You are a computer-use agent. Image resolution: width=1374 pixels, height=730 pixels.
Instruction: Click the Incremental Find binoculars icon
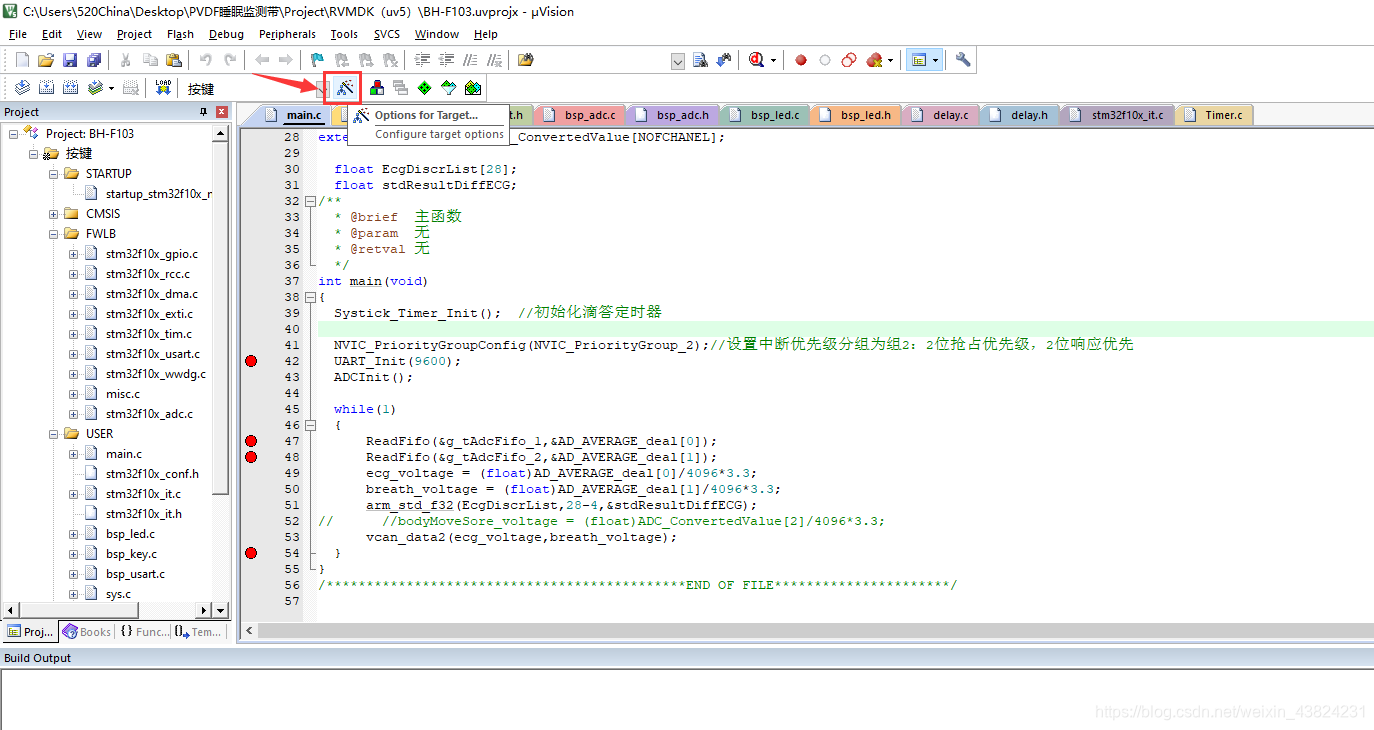(724, 60)
